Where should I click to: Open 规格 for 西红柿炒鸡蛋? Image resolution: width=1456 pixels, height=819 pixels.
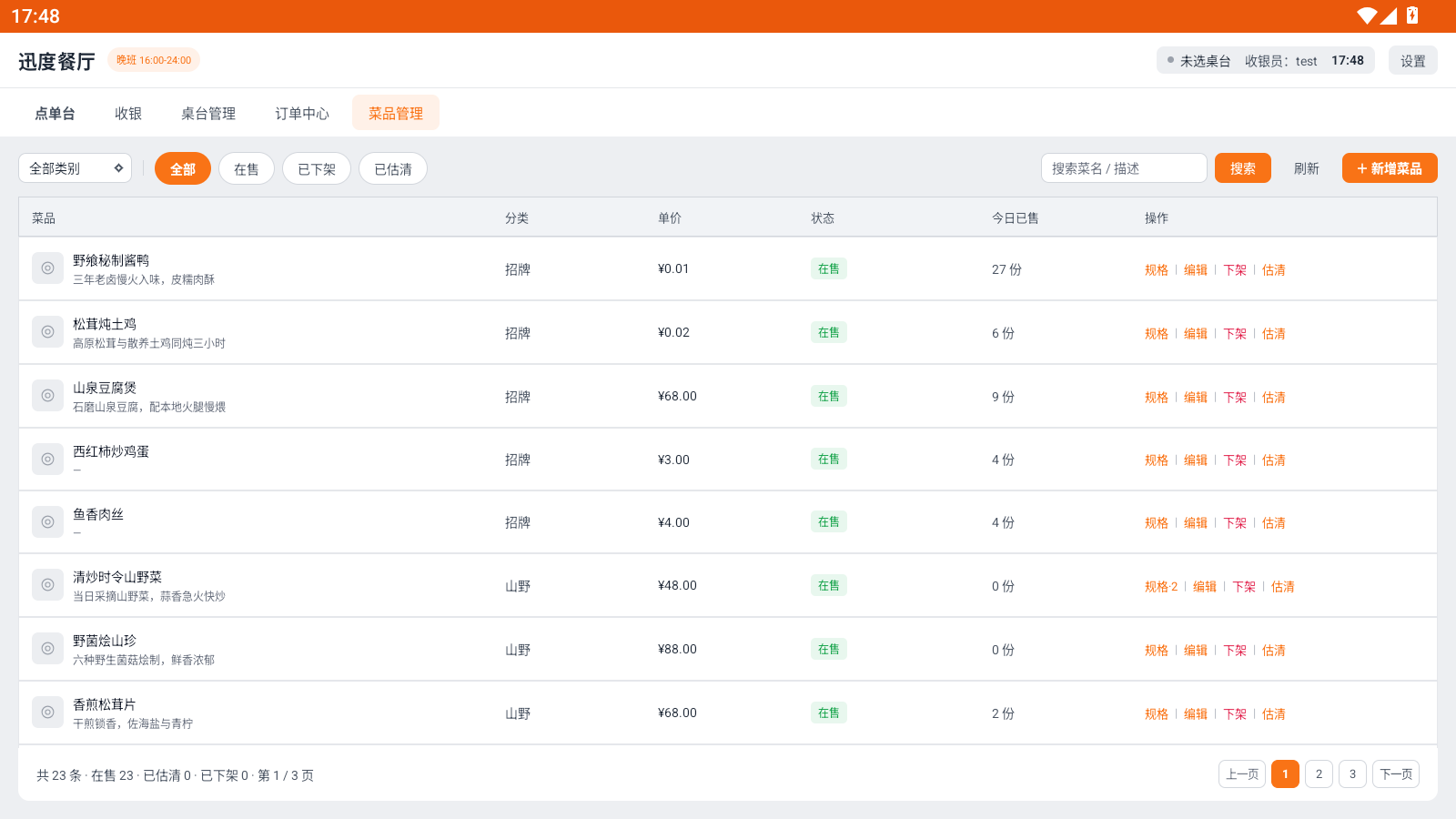click(x=1157, y=460)
